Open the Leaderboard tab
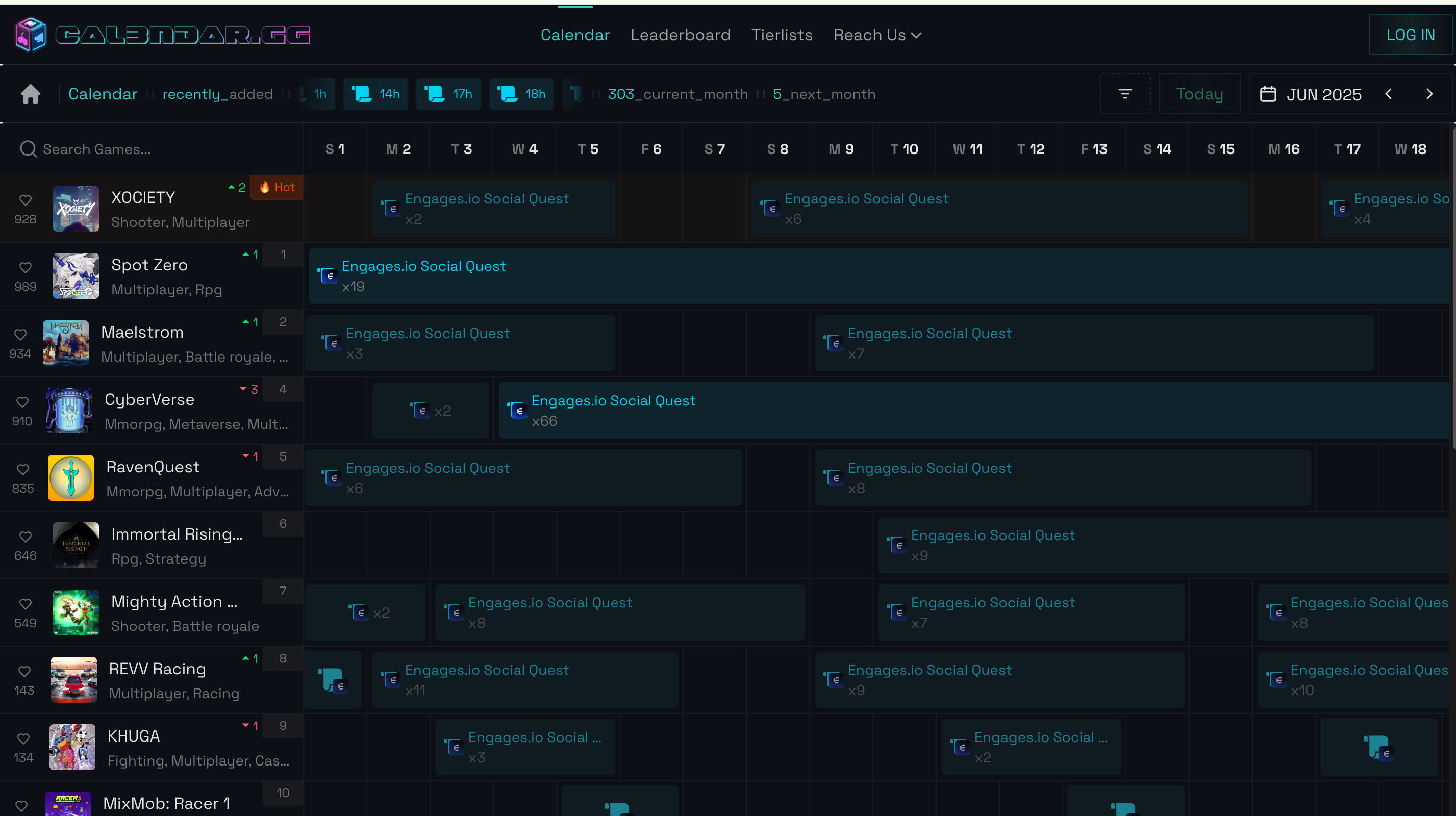1456x816 pixels. (680, 35)
